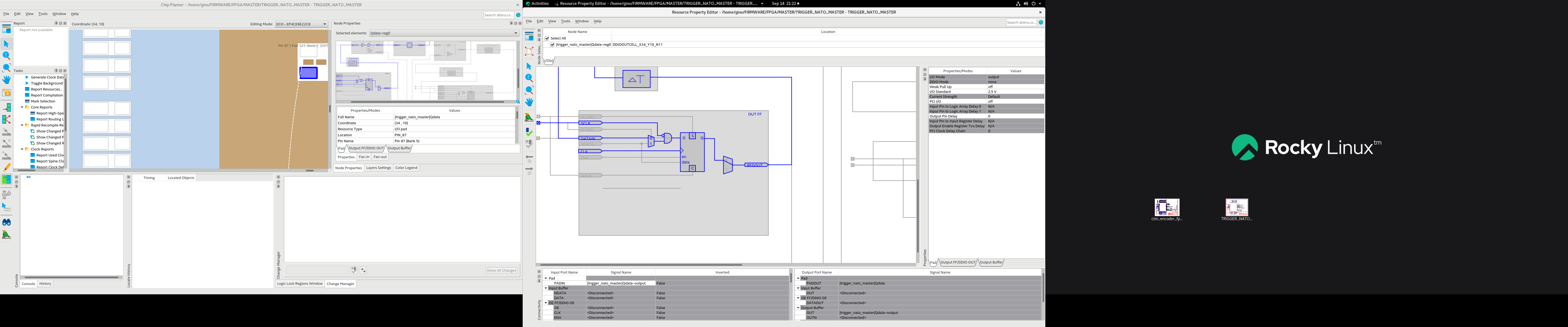This screenshot has height=327, width=1568.
Task: Switch to the Layers Settings tab
Action: [378, 168]
